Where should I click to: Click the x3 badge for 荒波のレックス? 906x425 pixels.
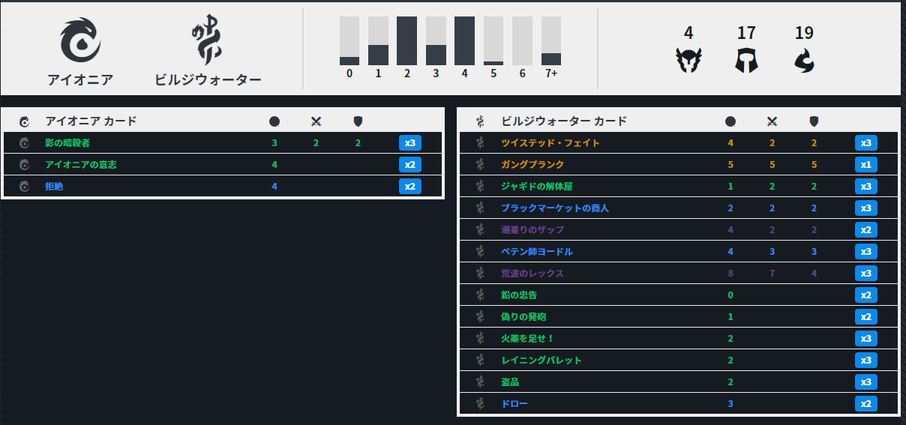tap(866, 274)
